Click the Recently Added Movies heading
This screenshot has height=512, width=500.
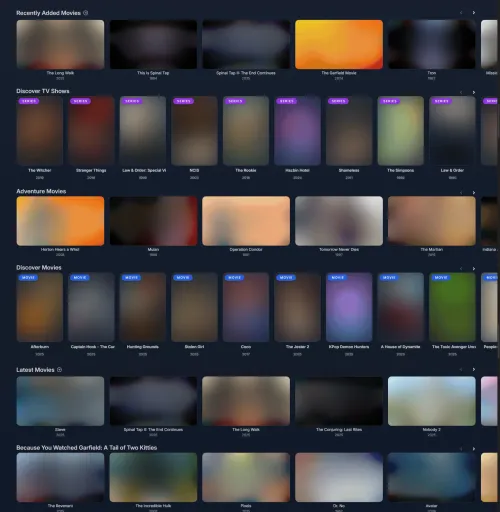pyautogui.click(x=48, y=13)
